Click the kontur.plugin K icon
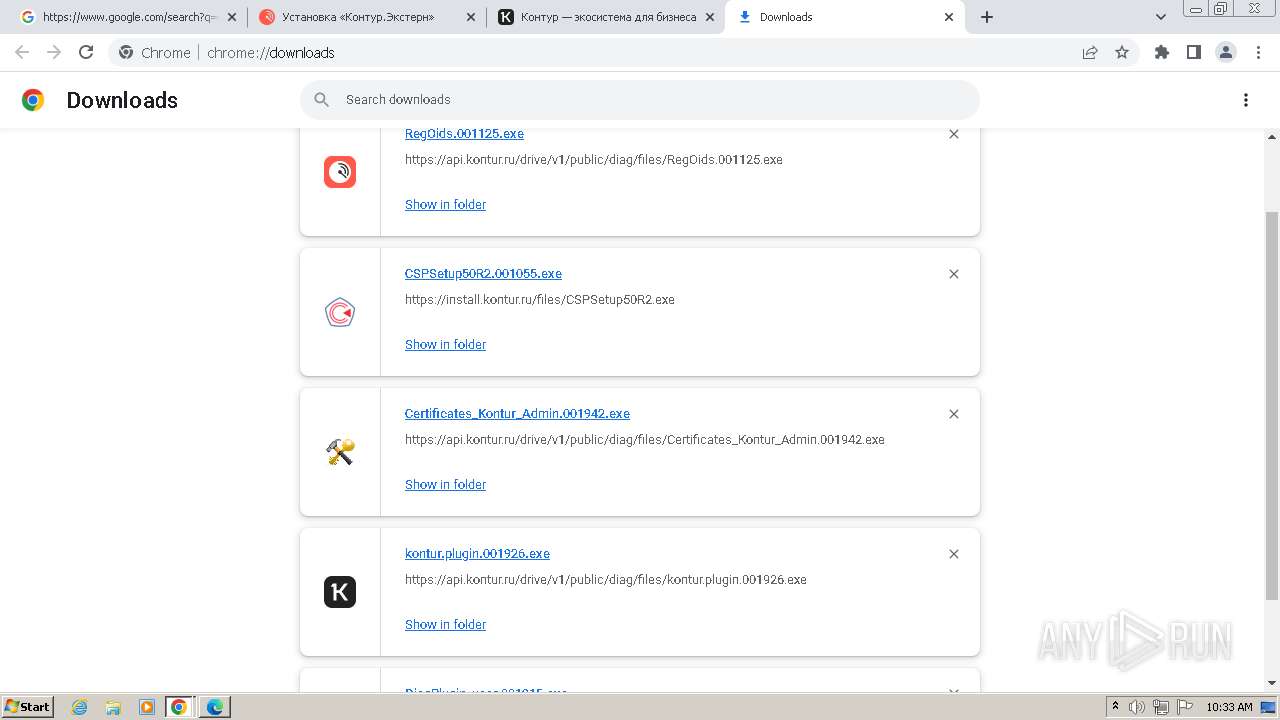Screen dimensions: 1280x720 coord(340,592)
